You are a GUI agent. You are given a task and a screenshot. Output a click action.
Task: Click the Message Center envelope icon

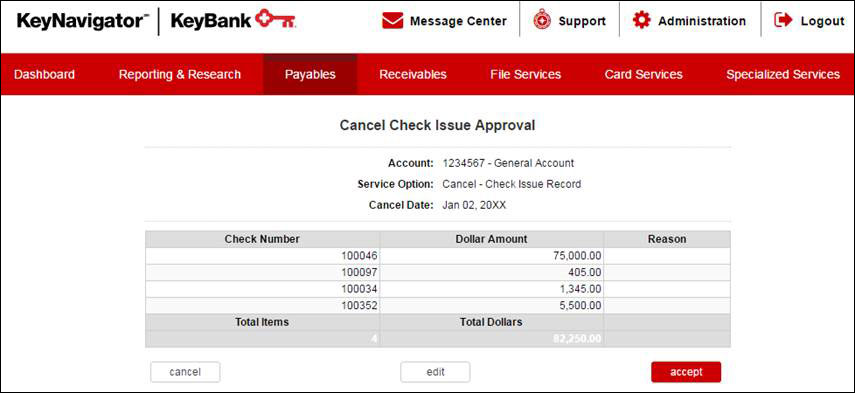(392, 21)
